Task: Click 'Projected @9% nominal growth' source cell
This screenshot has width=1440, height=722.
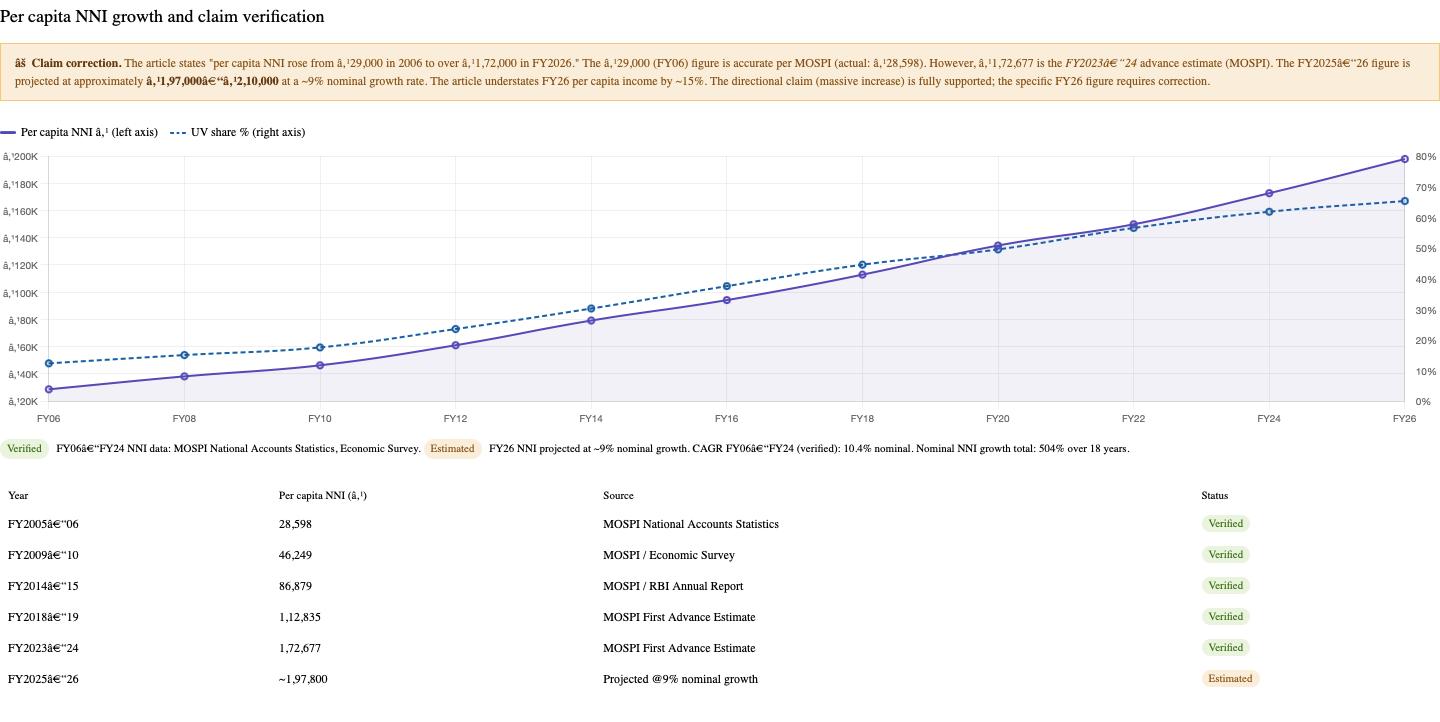Action: point(680,679)
